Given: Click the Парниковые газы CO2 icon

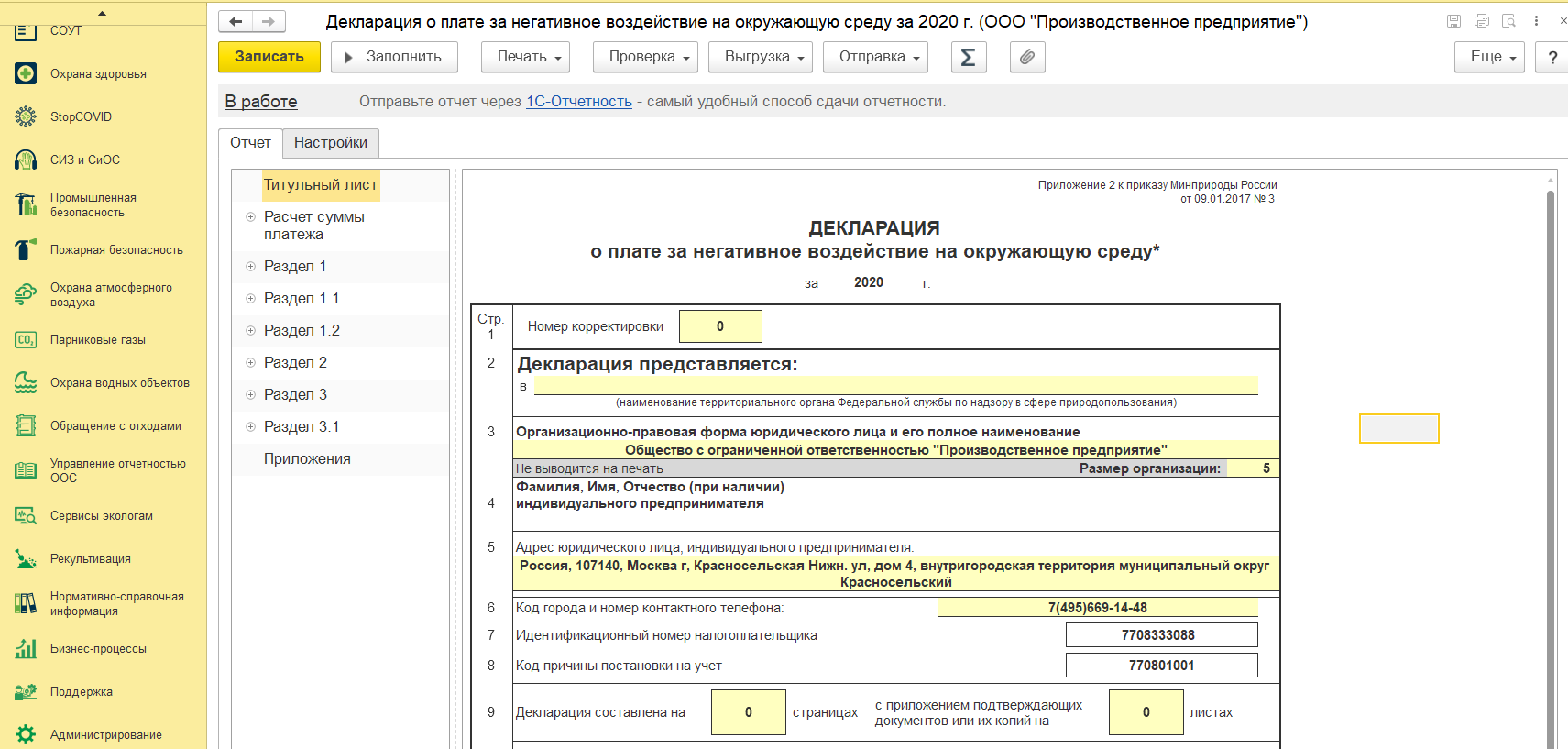Looking at the screenshot, I should (x=26, y=339).
